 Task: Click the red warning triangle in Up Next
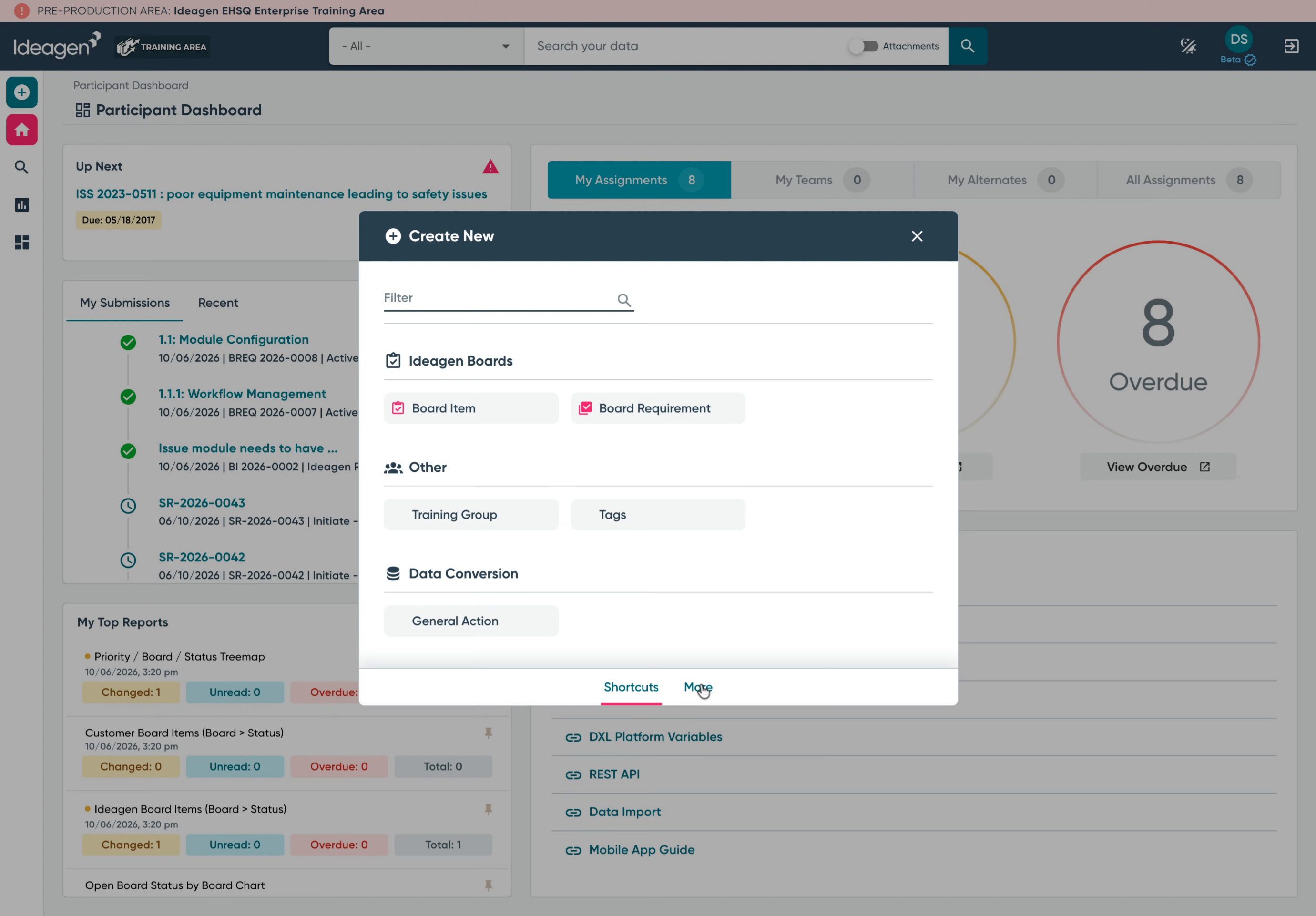pyautogui.click(x=490, y=167)
